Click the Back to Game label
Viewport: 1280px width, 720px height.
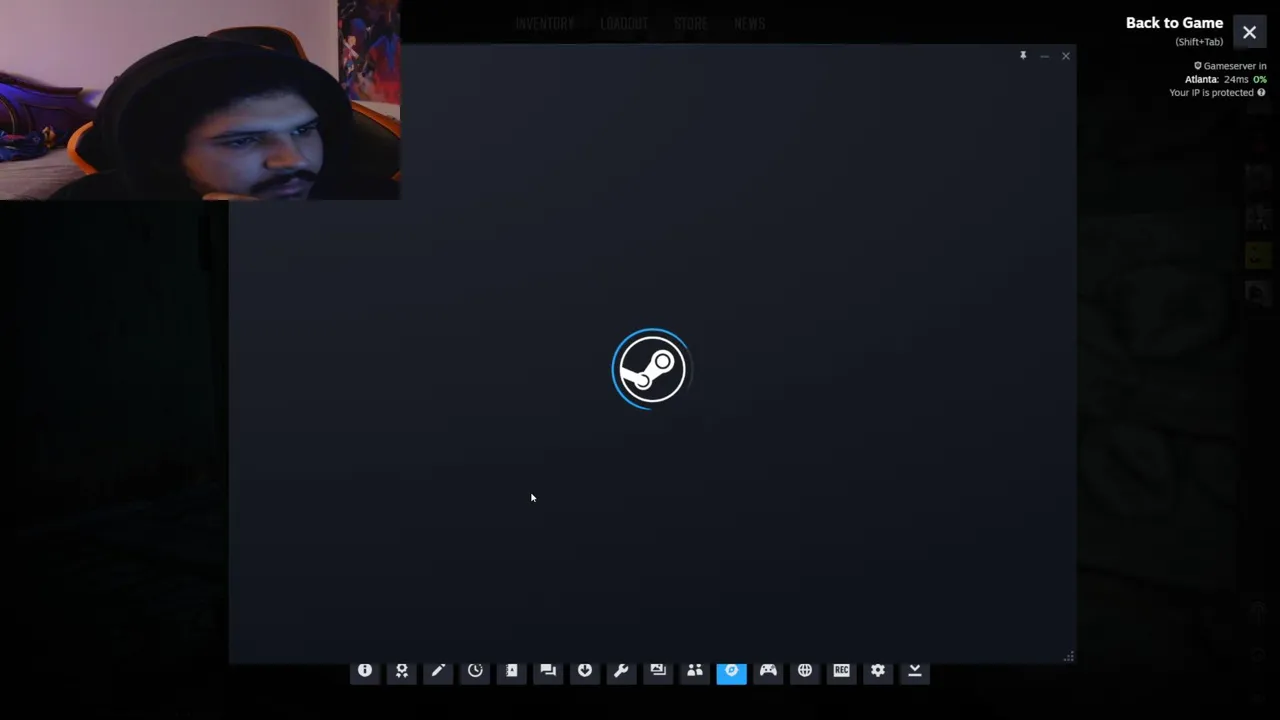1174,23
